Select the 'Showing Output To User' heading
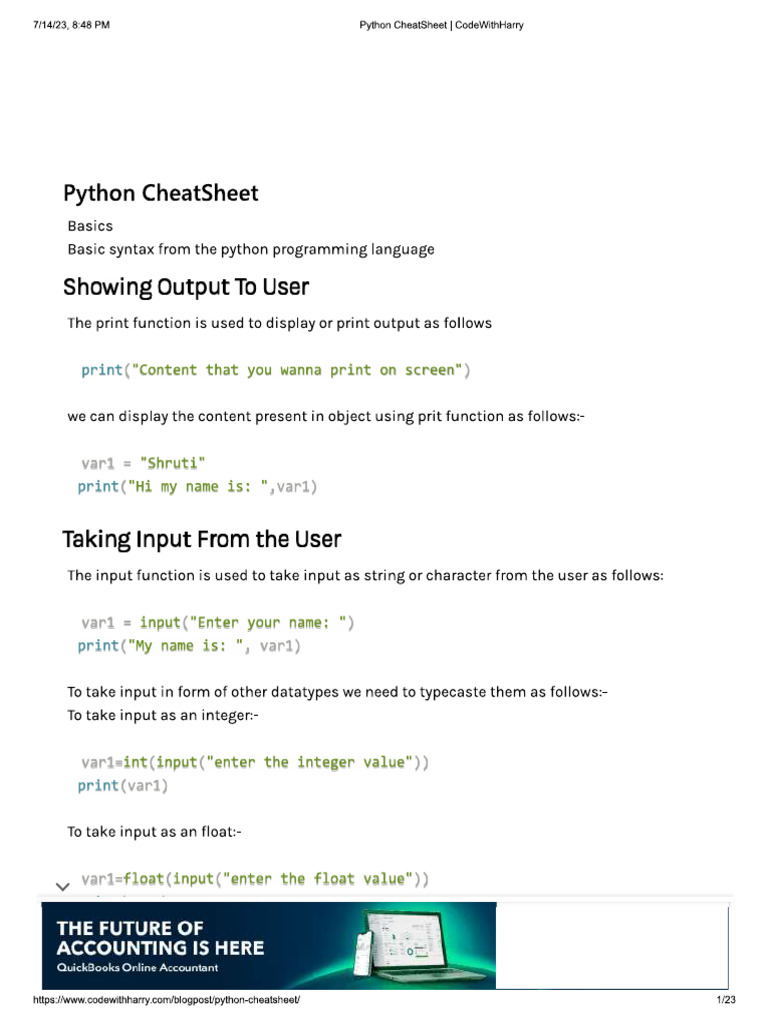 [186, 288]
